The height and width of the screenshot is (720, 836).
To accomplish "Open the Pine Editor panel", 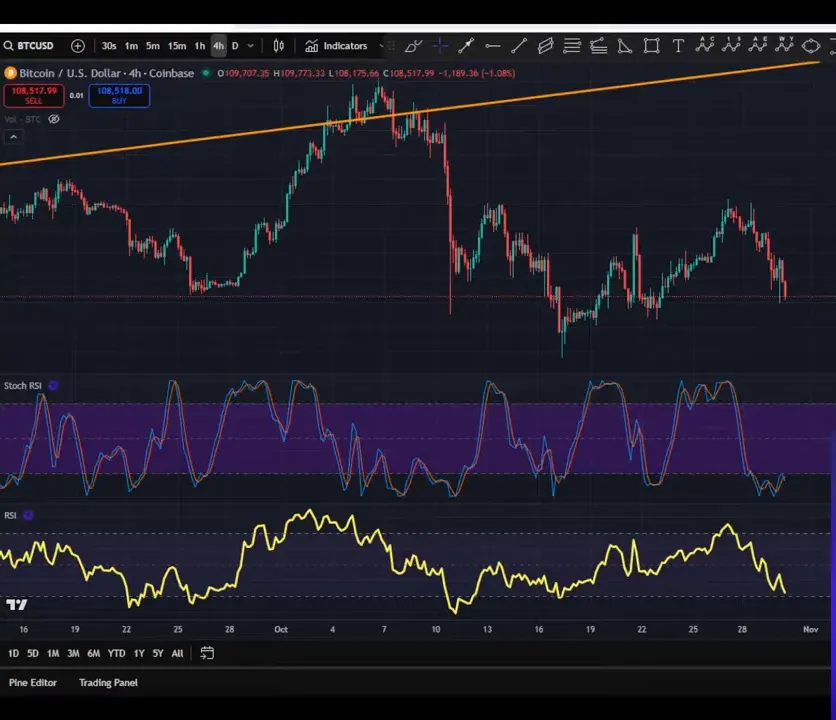I will [x=33, y=682].
